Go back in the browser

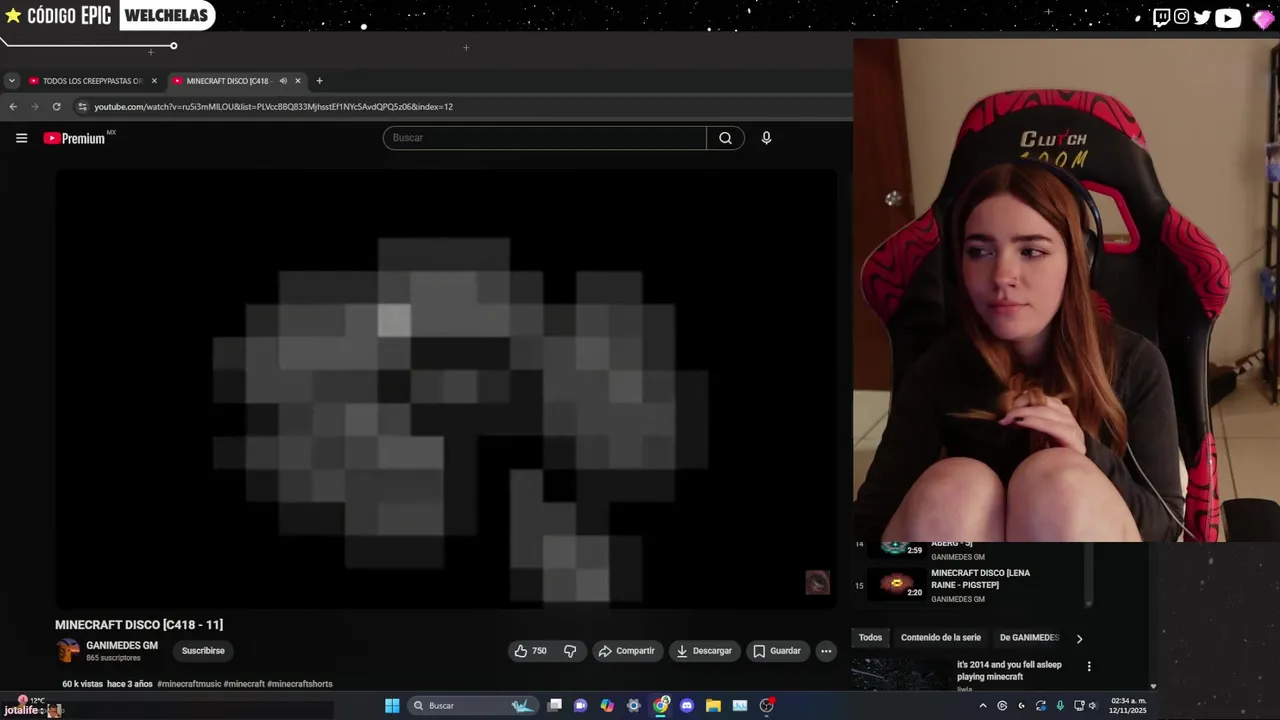click(x=13, y=106)
